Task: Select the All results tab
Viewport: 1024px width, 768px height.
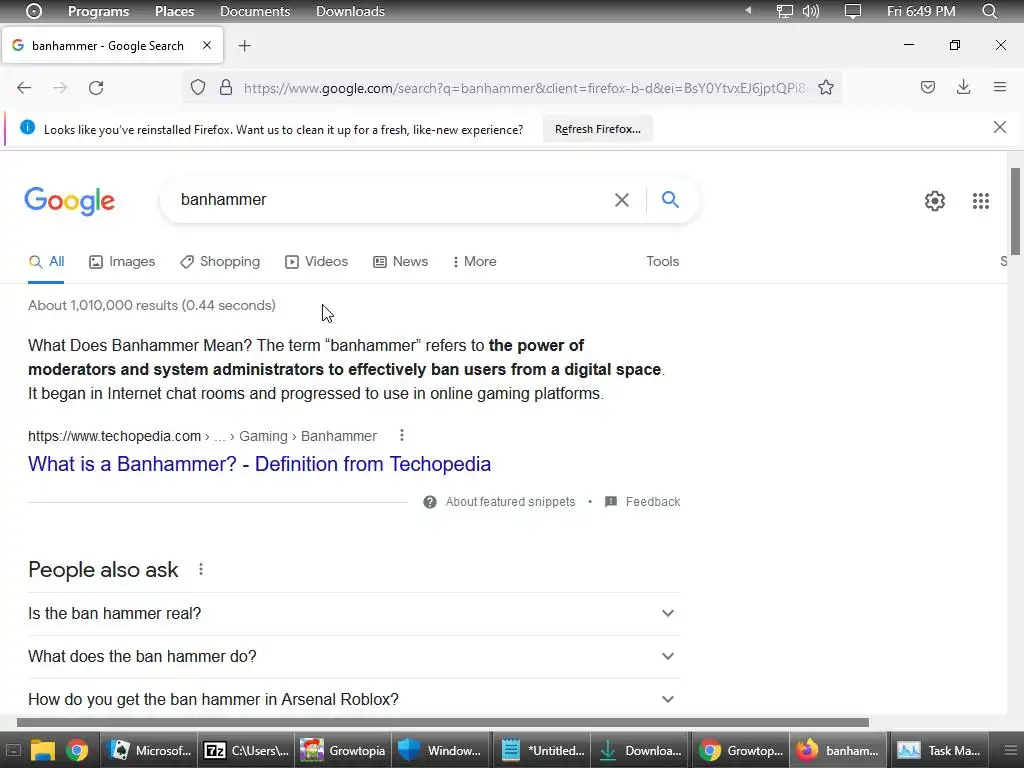Action: tap(46, 261)
